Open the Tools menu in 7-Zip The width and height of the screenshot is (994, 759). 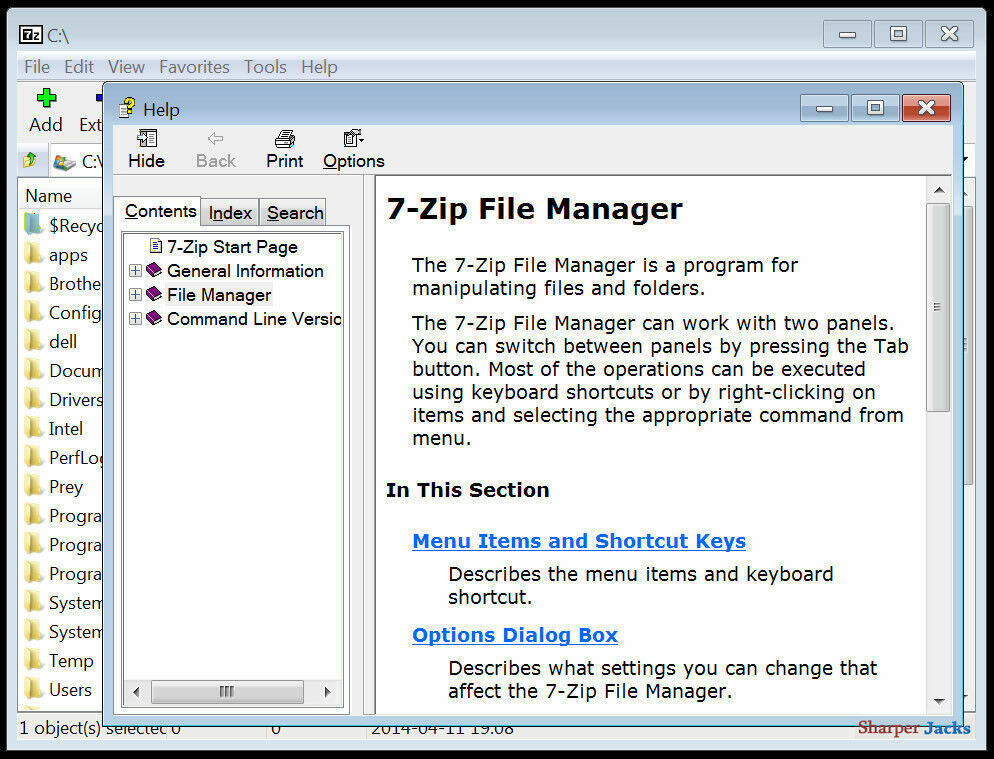point(265,67)
